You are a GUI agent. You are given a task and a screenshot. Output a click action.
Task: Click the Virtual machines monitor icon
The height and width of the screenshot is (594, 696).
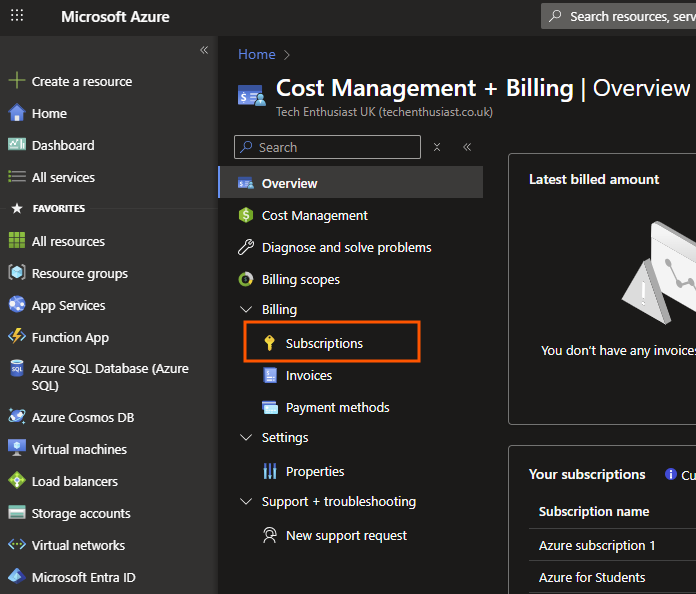pyautogui.click(x=16, y=449)
